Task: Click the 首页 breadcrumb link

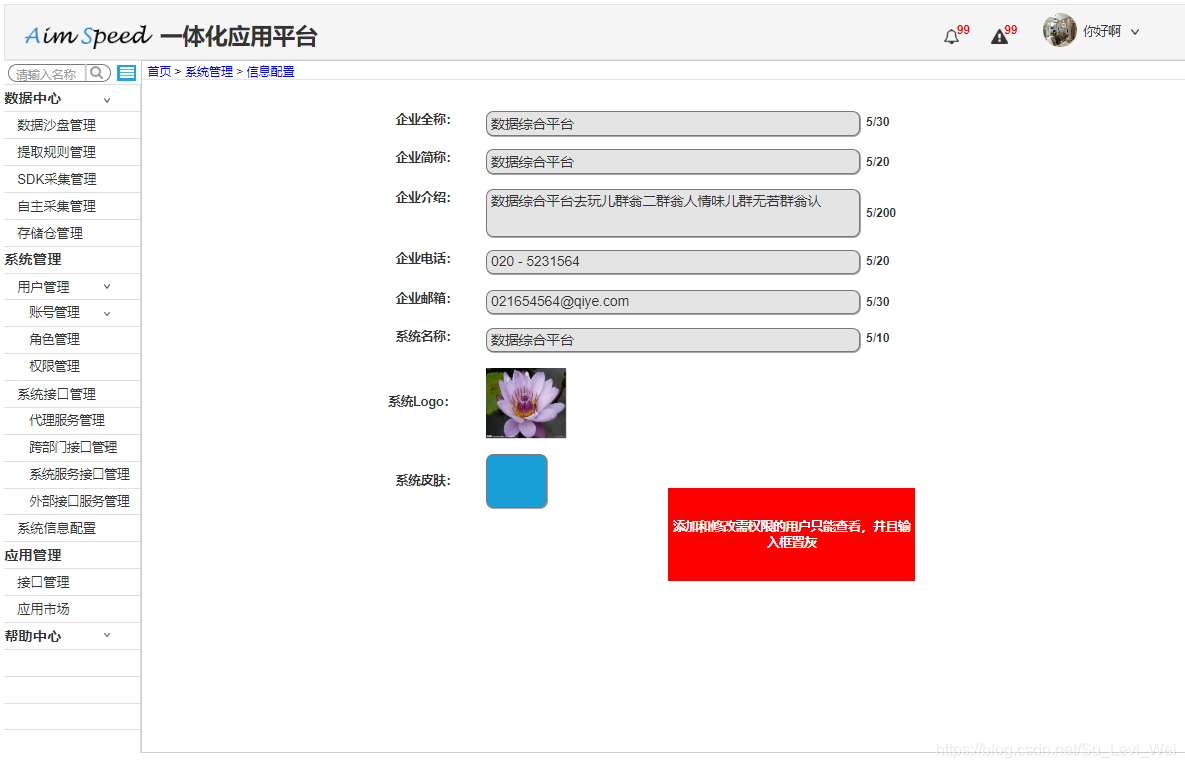Action: click(x=159, y=72)
